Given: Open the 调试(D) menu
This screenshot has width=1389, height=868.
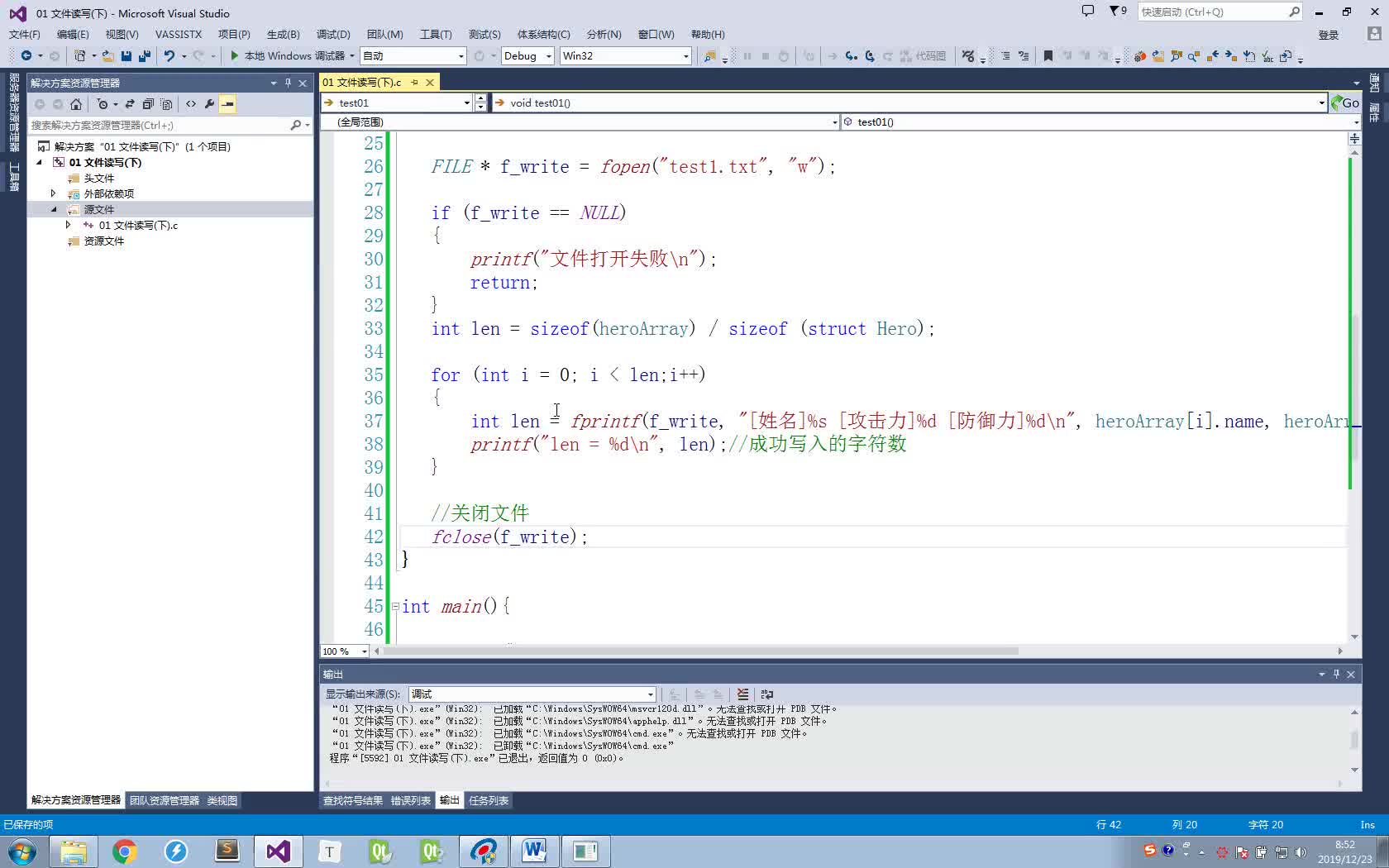Looking at the screenshot, I should (333, 34).
